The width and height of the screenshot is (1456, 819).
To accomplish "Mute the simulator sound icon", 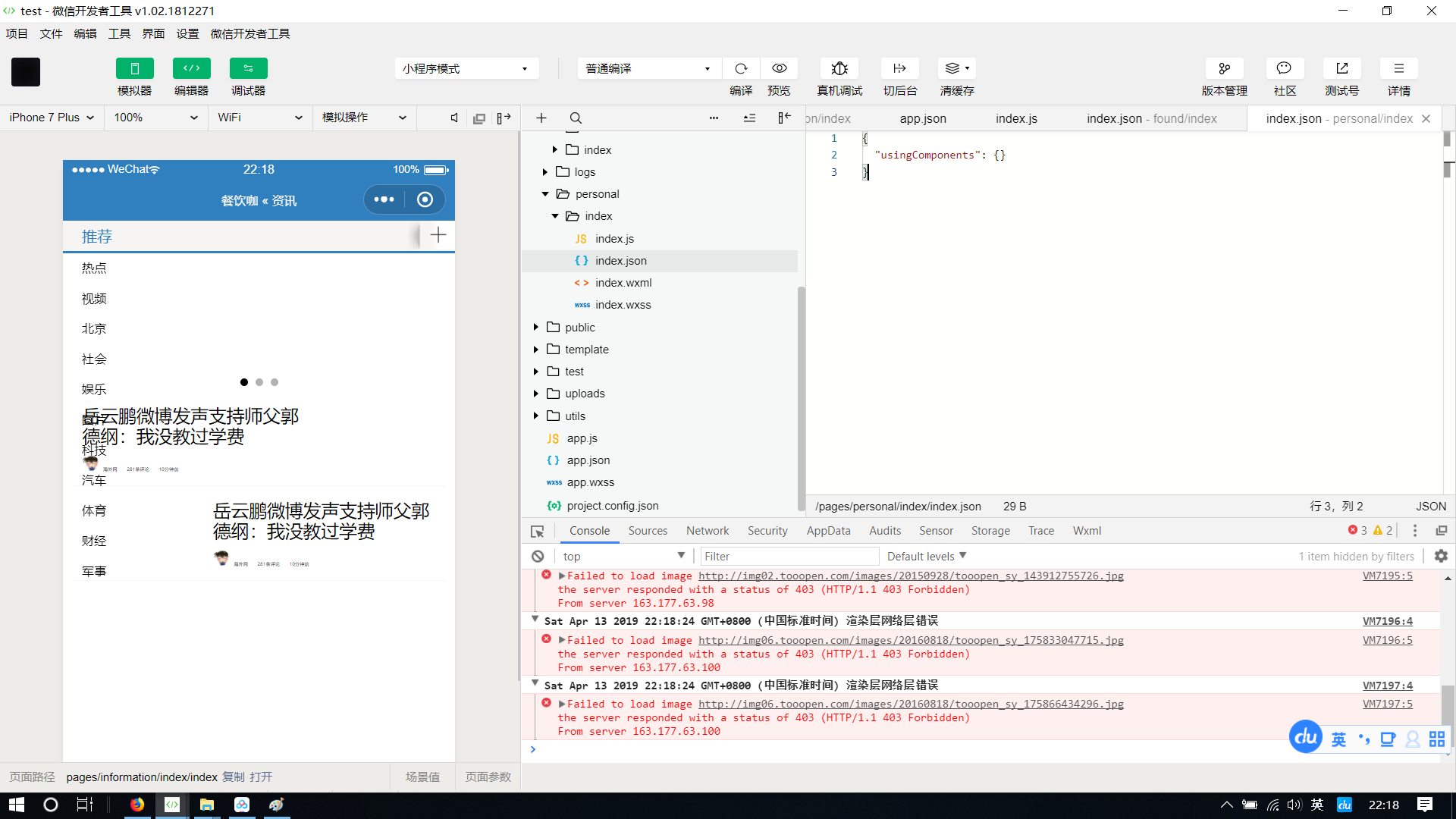I will click(x=453, y=118).
